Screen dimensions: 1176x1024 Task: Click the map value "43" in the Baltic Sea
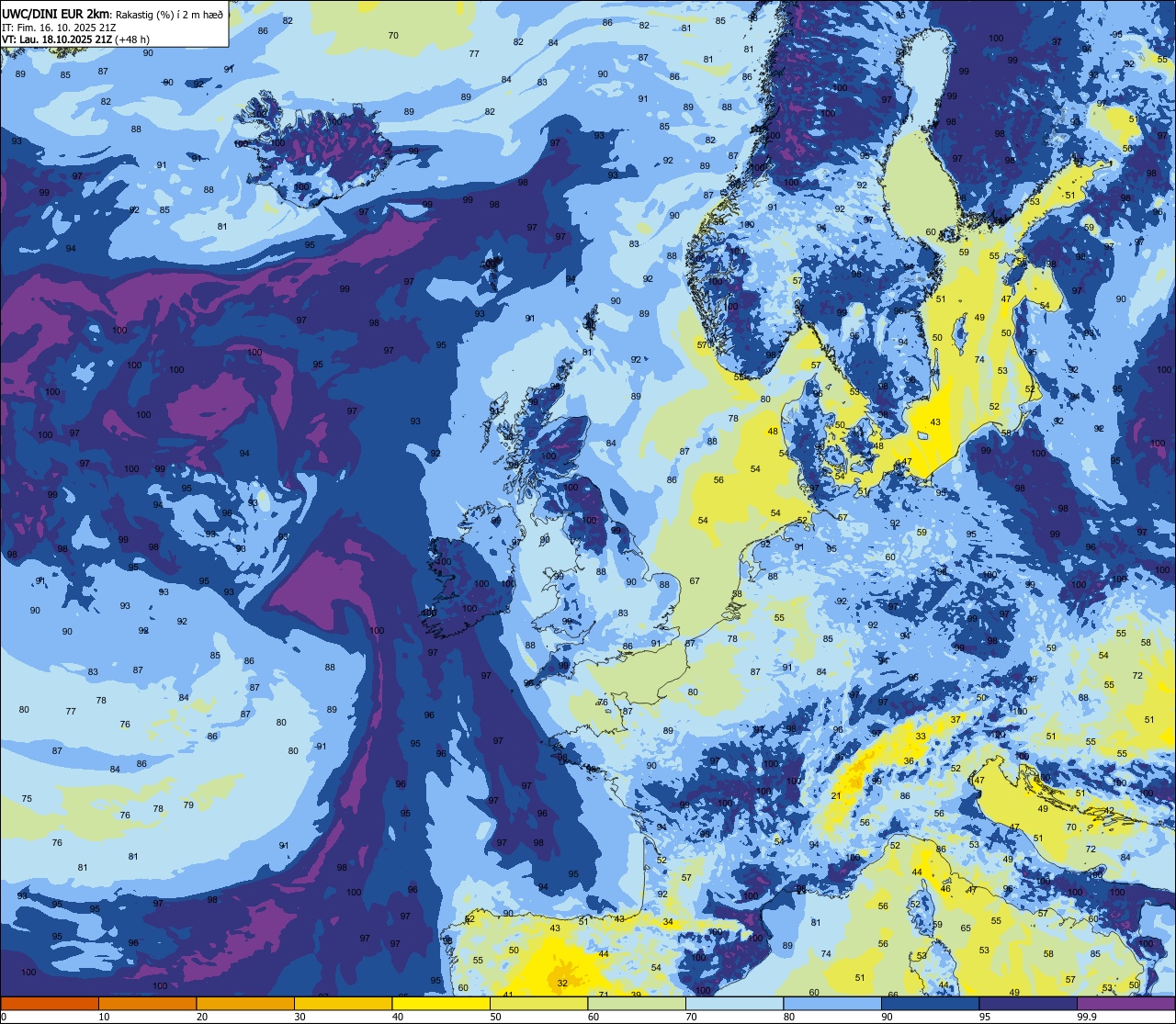(x=935, y=422)
